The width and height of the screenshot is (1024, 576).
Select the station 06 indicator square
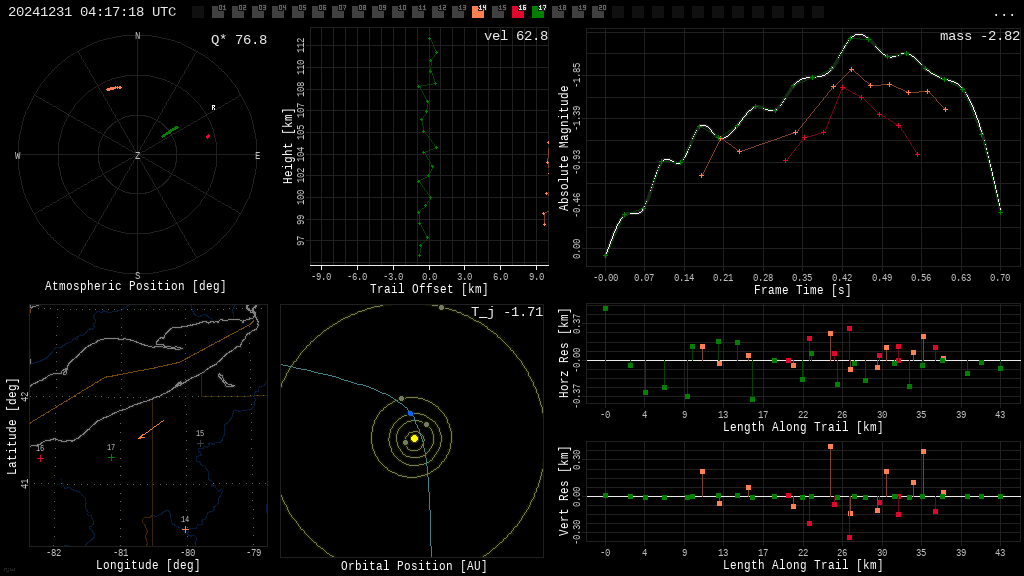[318, 12]
